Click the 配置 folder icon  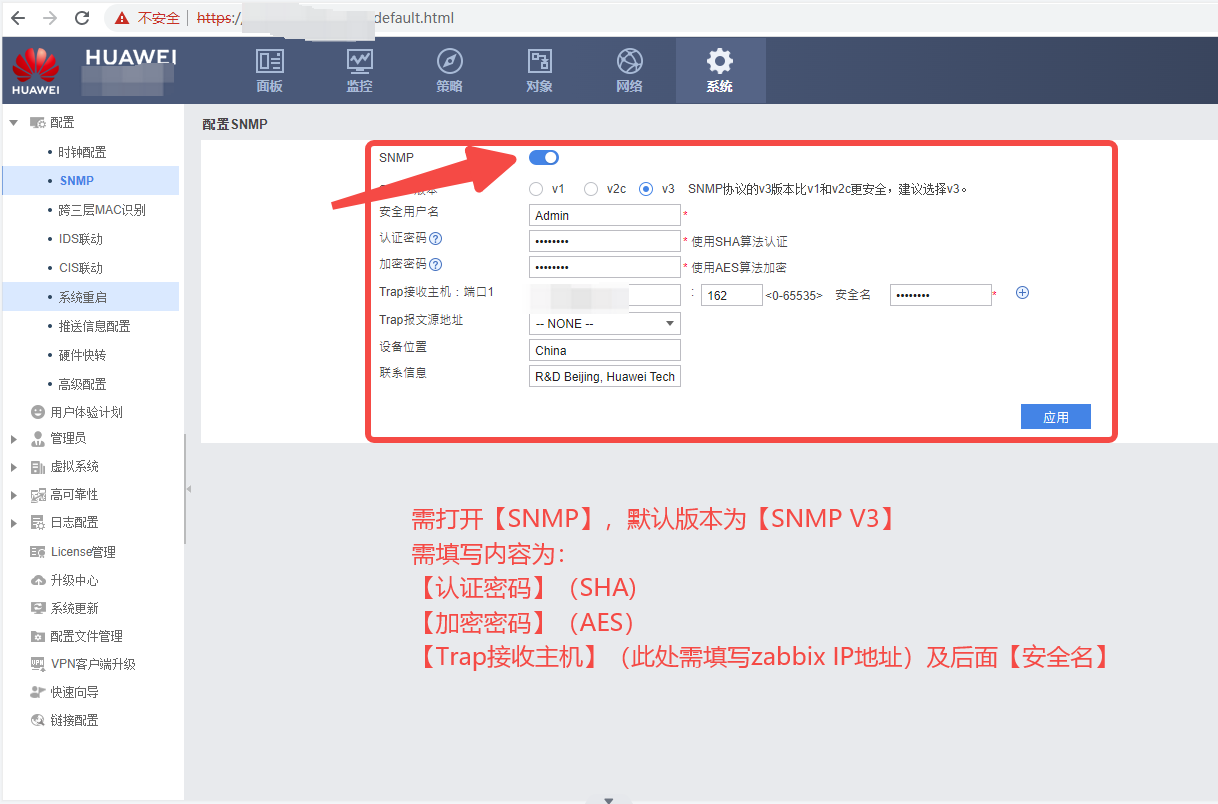pos(37,123)
